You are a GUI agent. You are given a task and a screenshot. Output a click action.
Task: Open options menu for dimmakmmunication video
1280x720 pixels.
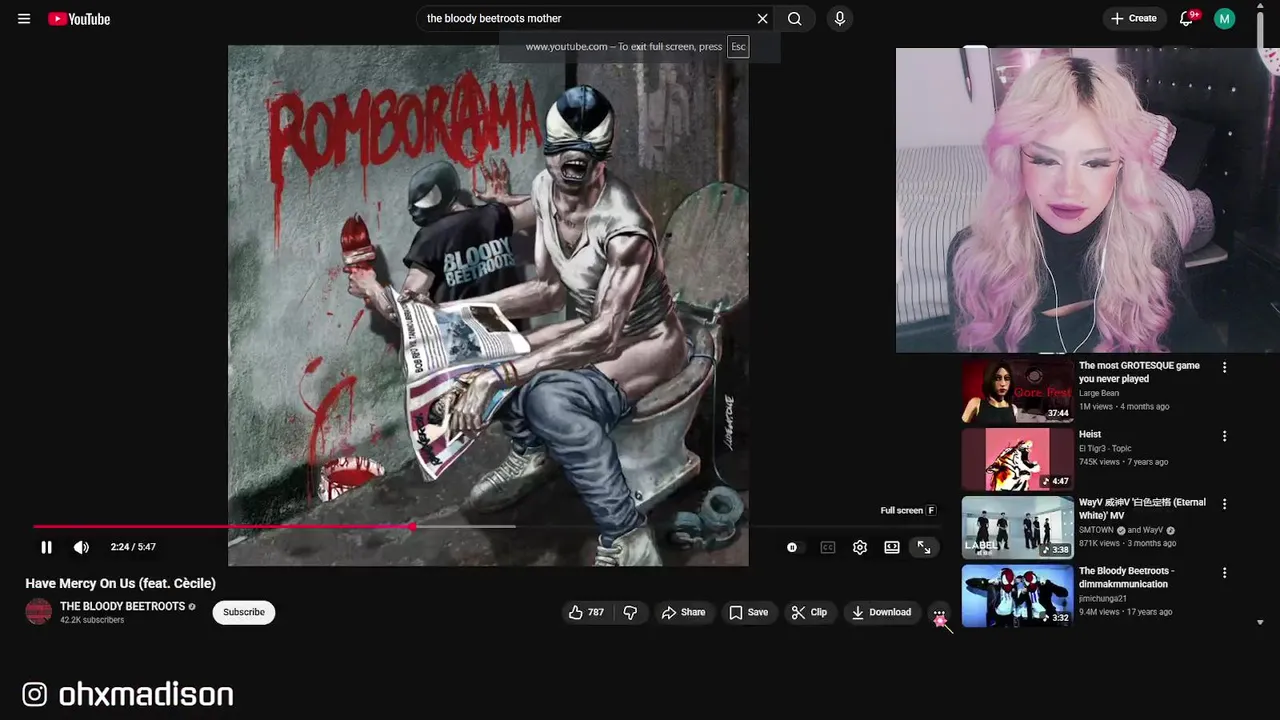[1224, 573]
